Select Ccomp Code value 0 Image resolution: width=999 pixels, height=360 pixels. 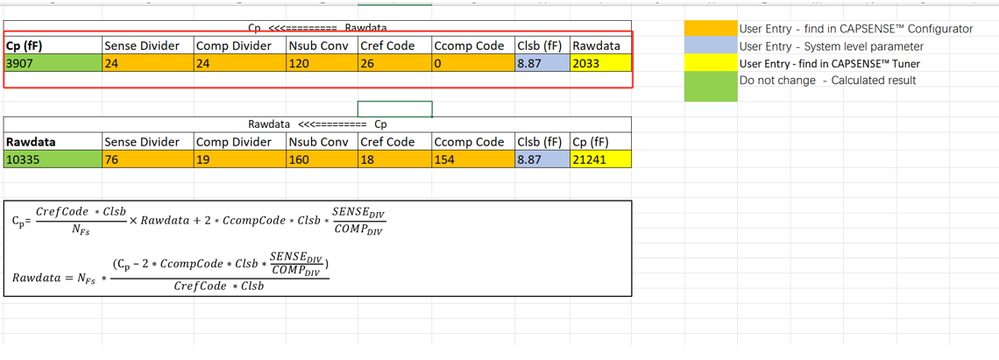[x=473, y=63]
